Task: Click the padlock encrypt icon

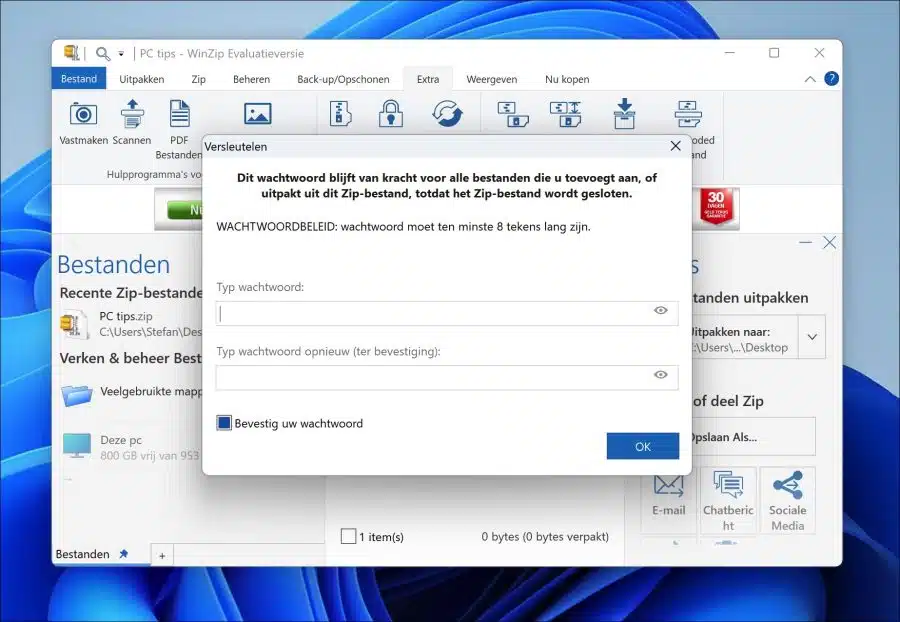Action: tap(390, 113)
